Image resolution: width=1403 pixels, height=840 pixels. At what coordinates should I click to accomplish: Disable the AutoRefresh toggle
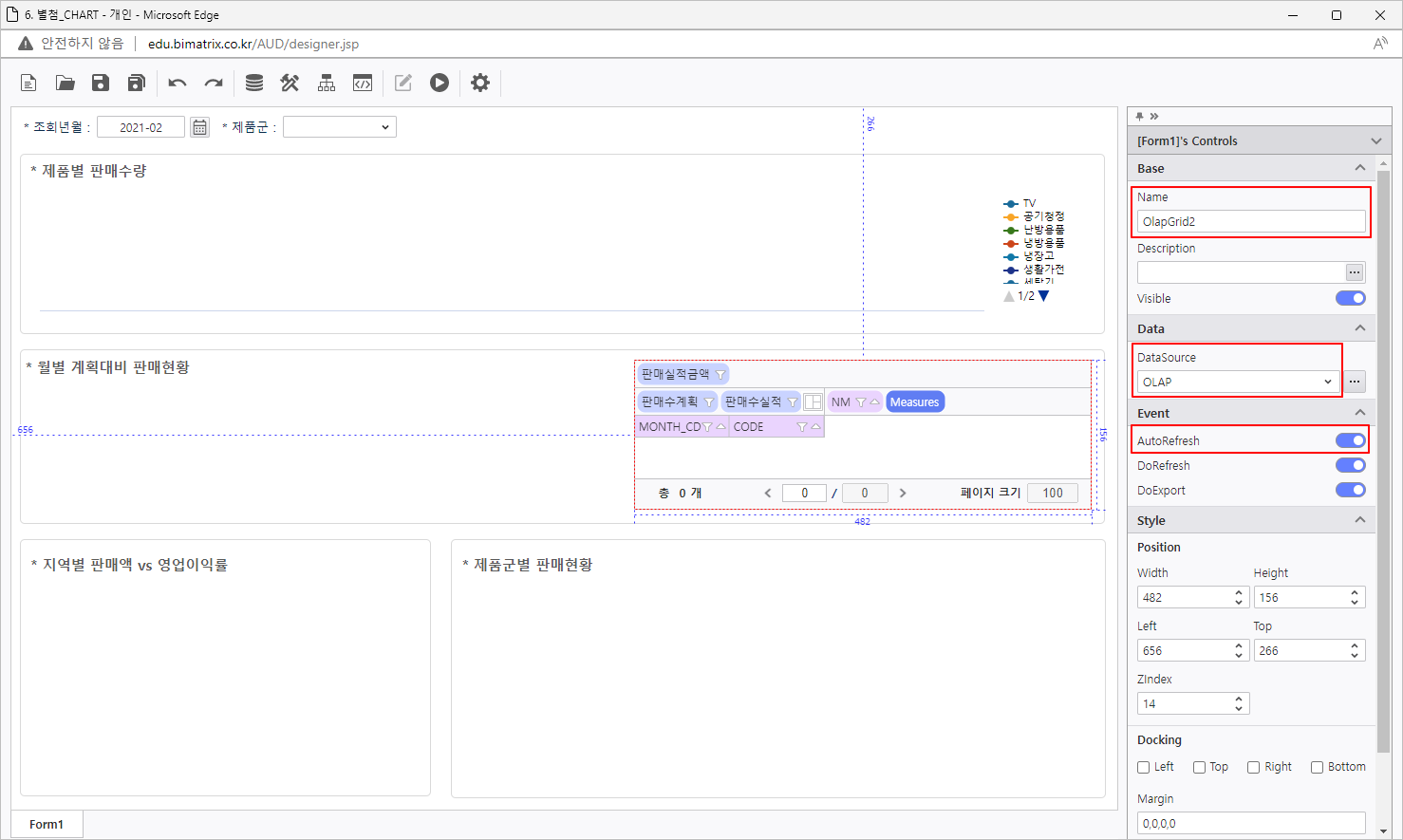pos(1350,440)
